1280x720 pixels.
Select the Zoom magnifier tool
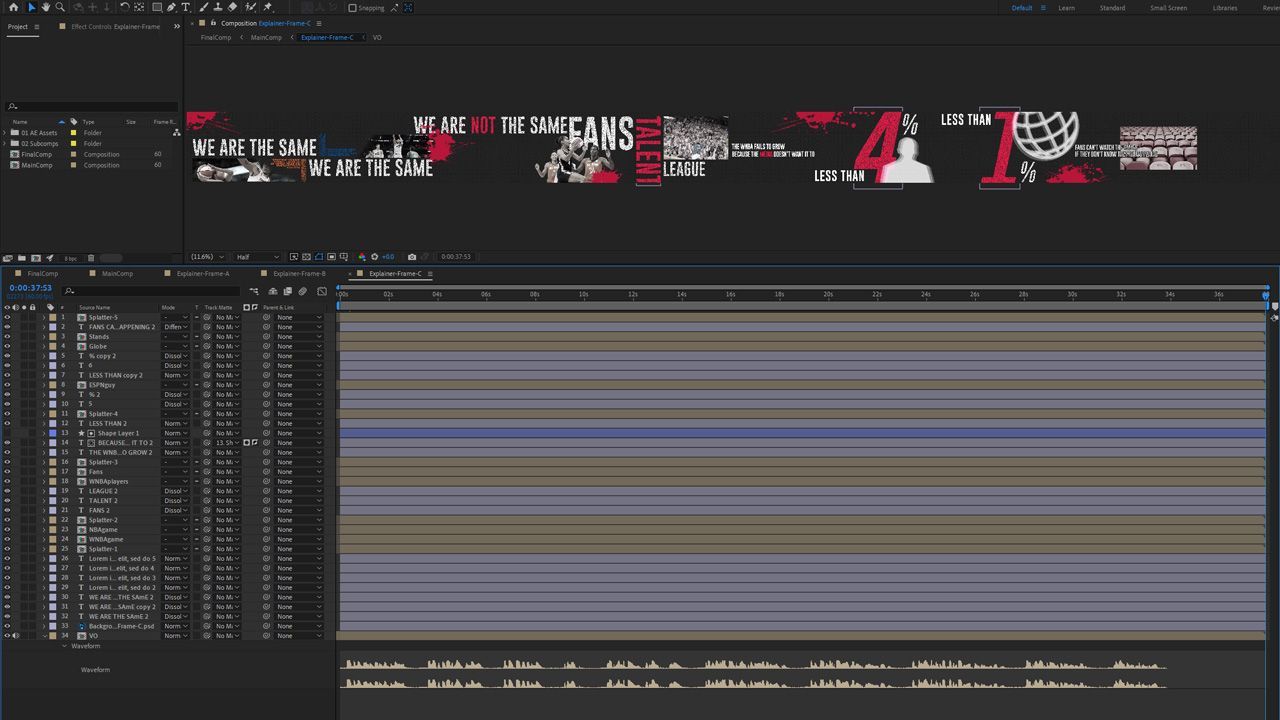tap(60, 7)
